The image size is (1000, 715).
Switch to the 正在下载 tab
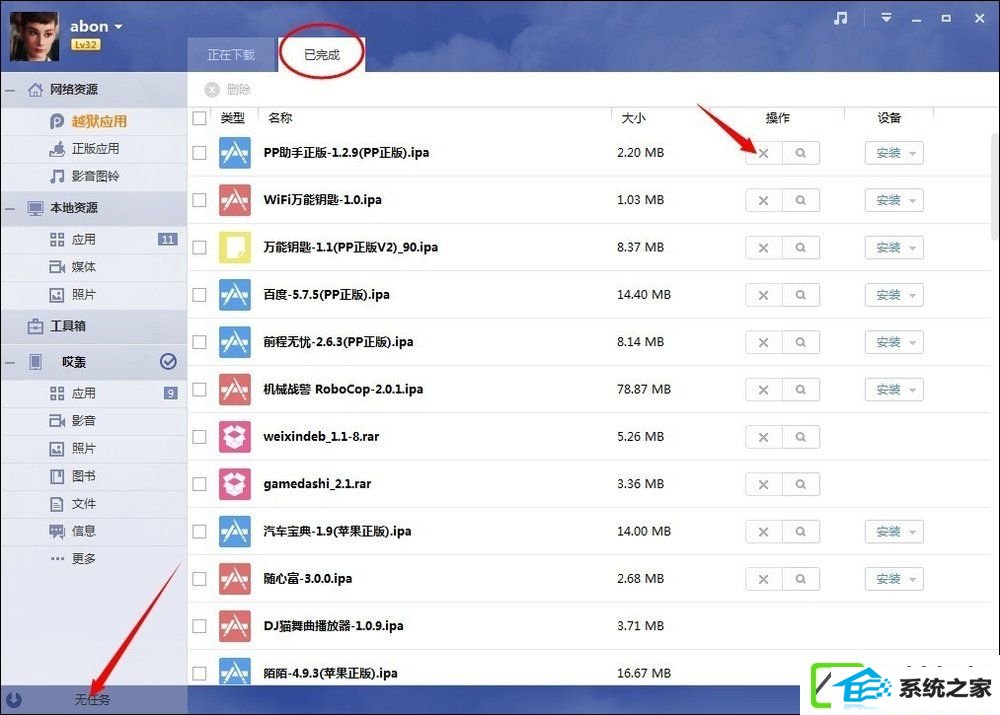[231, 55]
